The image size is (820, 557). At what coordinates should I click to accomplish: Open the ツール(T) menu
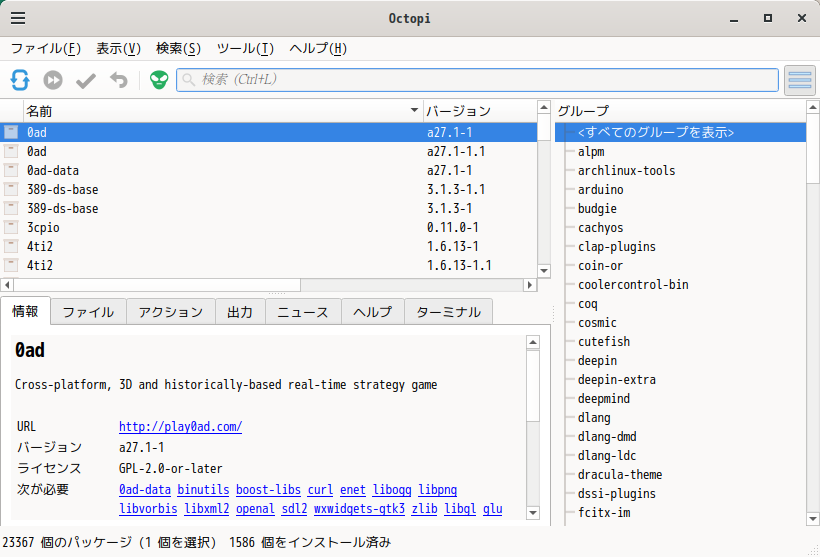(x=245, y=48)
